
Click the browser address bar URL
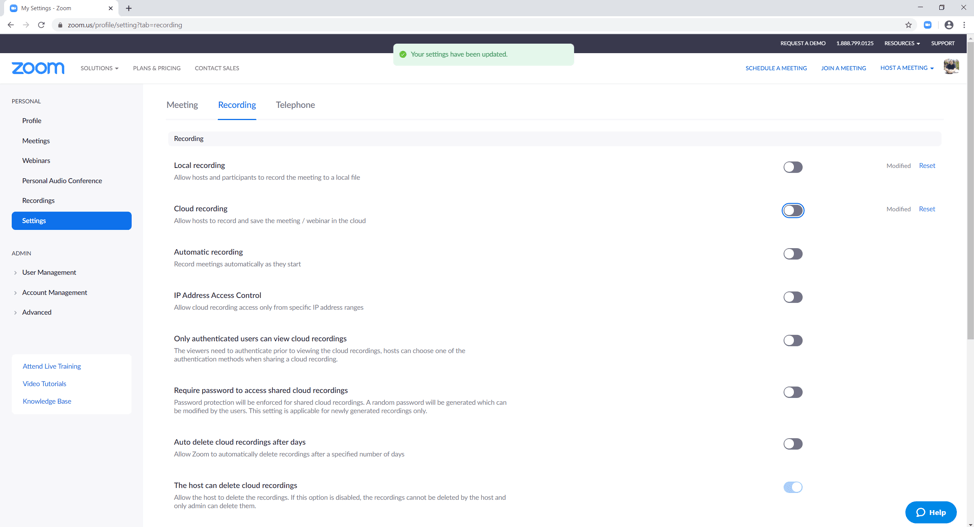[x=125, y=25]
